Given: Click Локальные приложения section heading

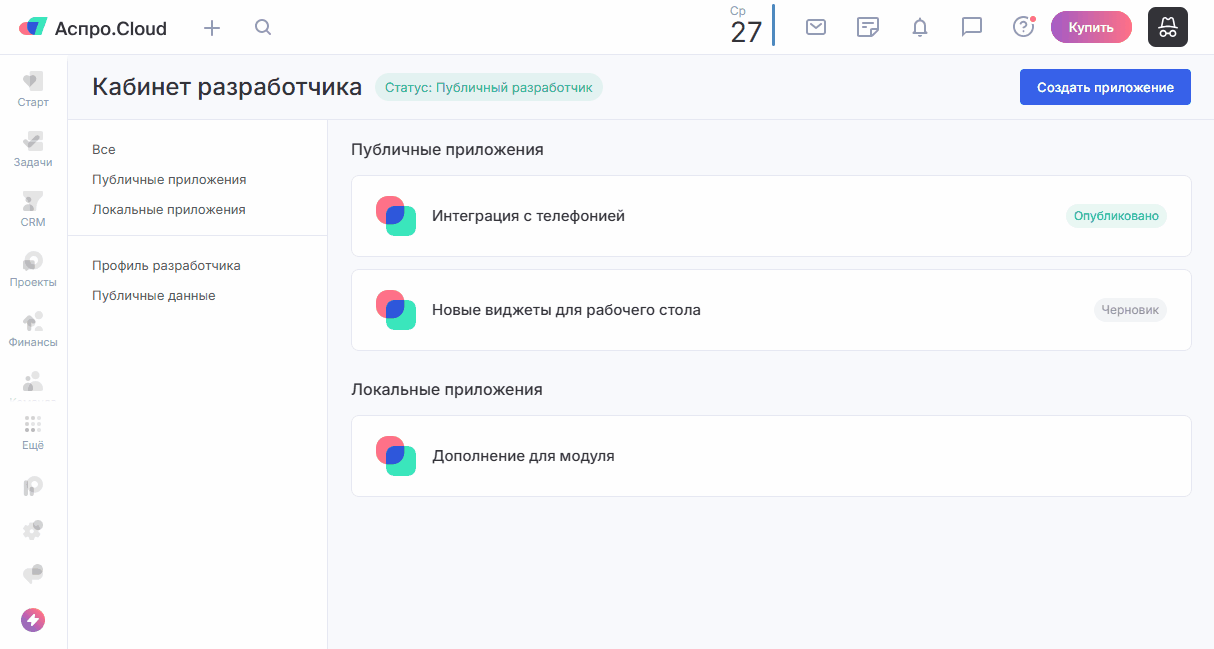Looking at the screenshot, I should pos(447,389).
